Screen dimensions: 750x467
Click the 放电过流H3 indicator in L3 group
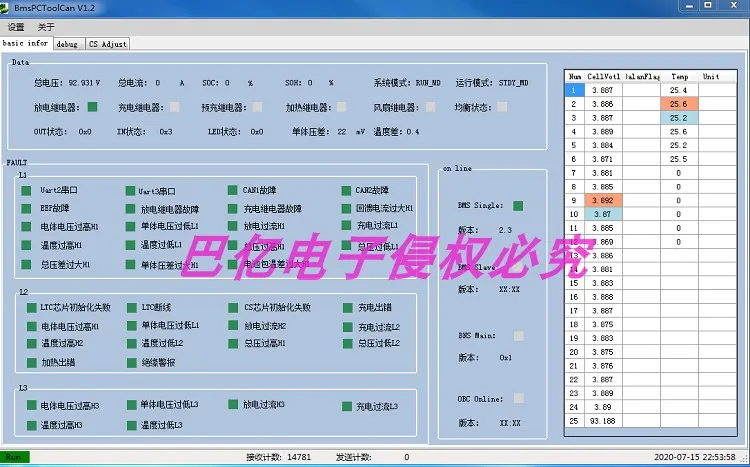(232, 406)
